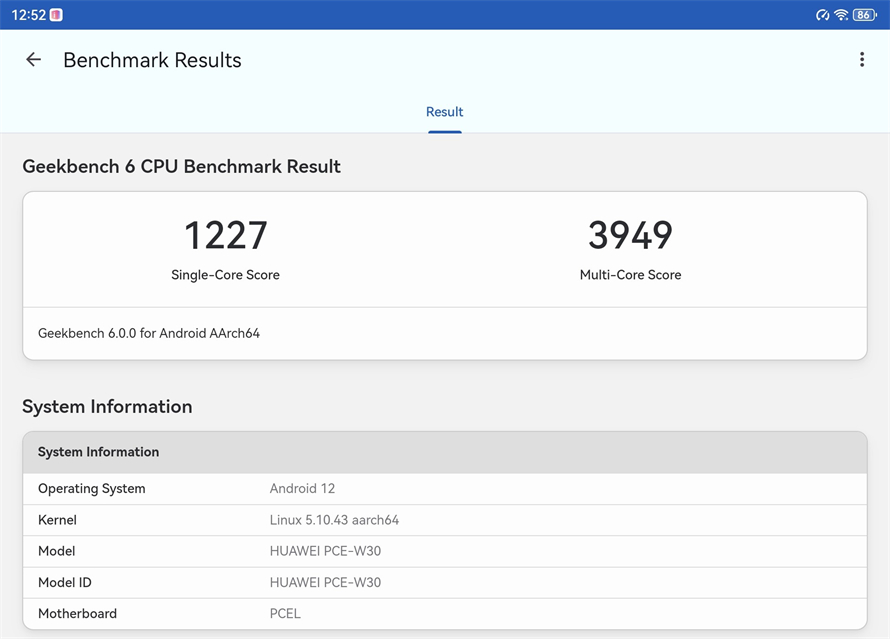Select the Result tab
This screenshot has width=890, height=639.
(x=444, y=112)
